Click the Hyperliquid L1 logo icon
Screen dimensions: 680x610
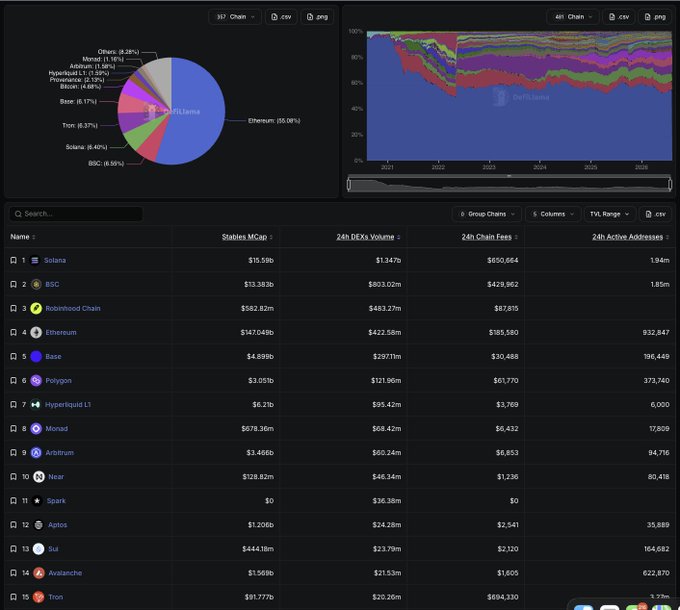pyautogui.click(x=36, y=404)
